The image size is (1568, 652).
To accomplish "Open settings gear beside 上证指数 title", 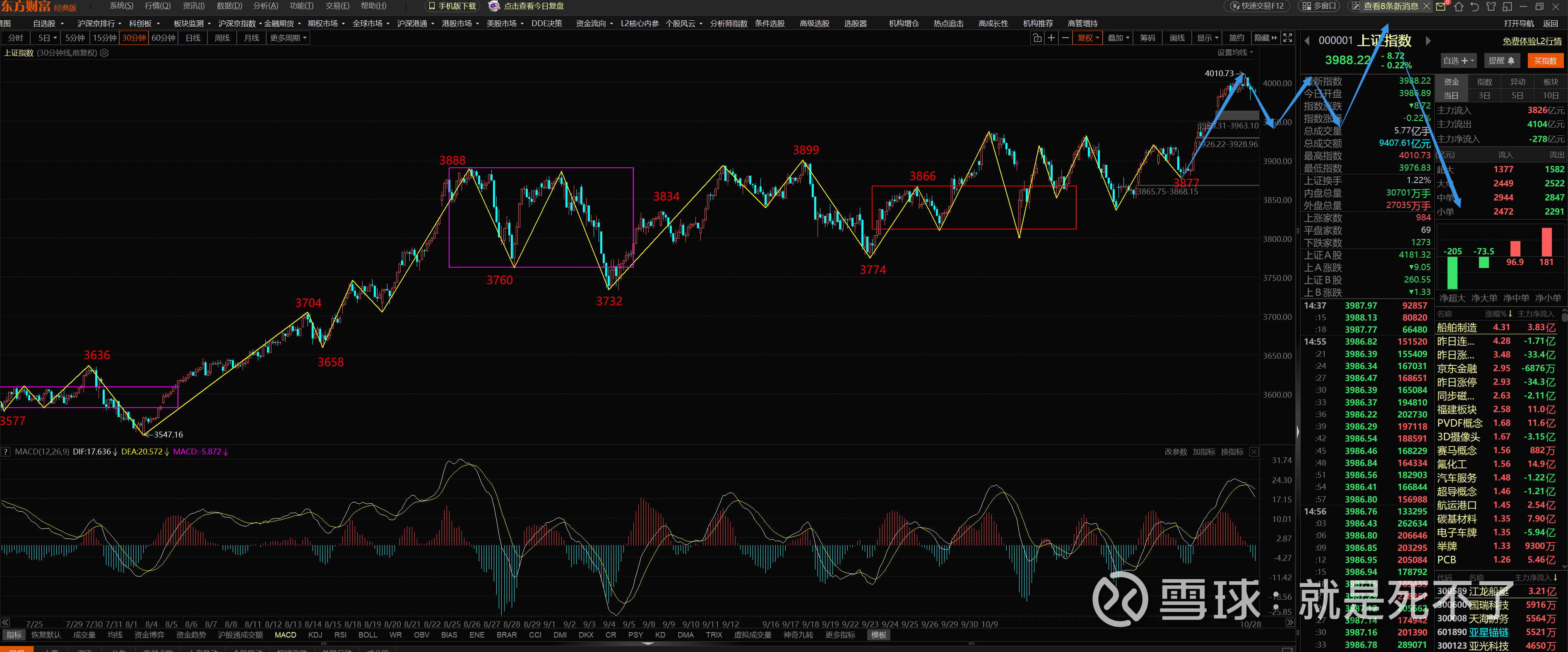I will [104, 53].
